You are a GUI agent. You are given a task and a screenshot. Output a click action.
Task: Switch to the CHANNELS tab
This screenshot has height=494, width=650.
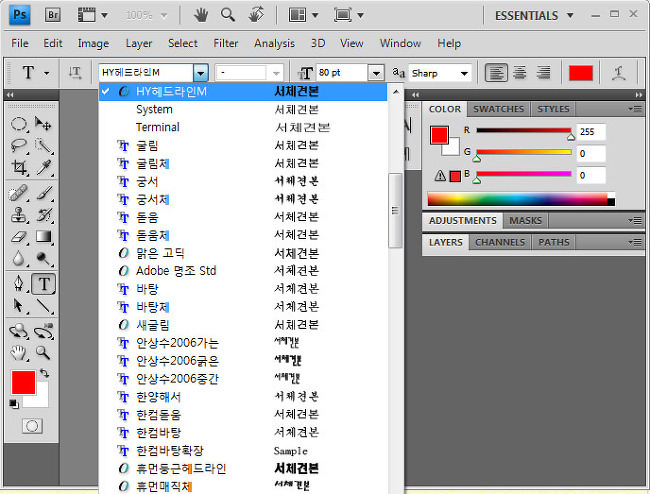[x=500, y=242]
